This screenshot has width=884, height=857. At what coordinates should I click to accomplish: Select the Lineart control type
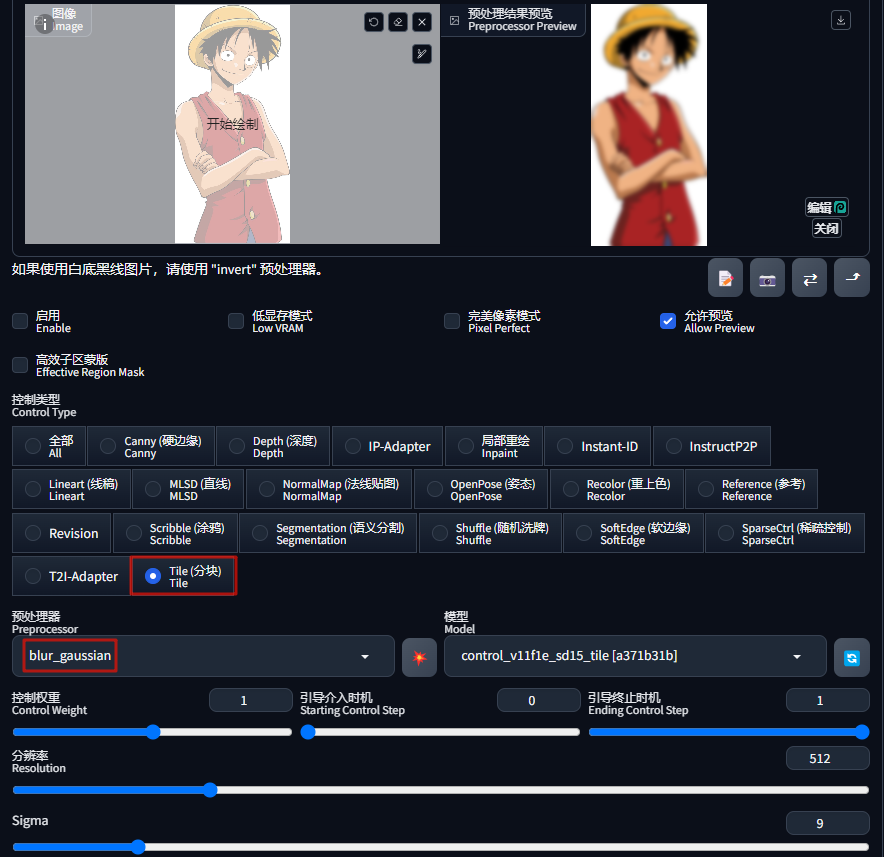[x=71, y=489]
